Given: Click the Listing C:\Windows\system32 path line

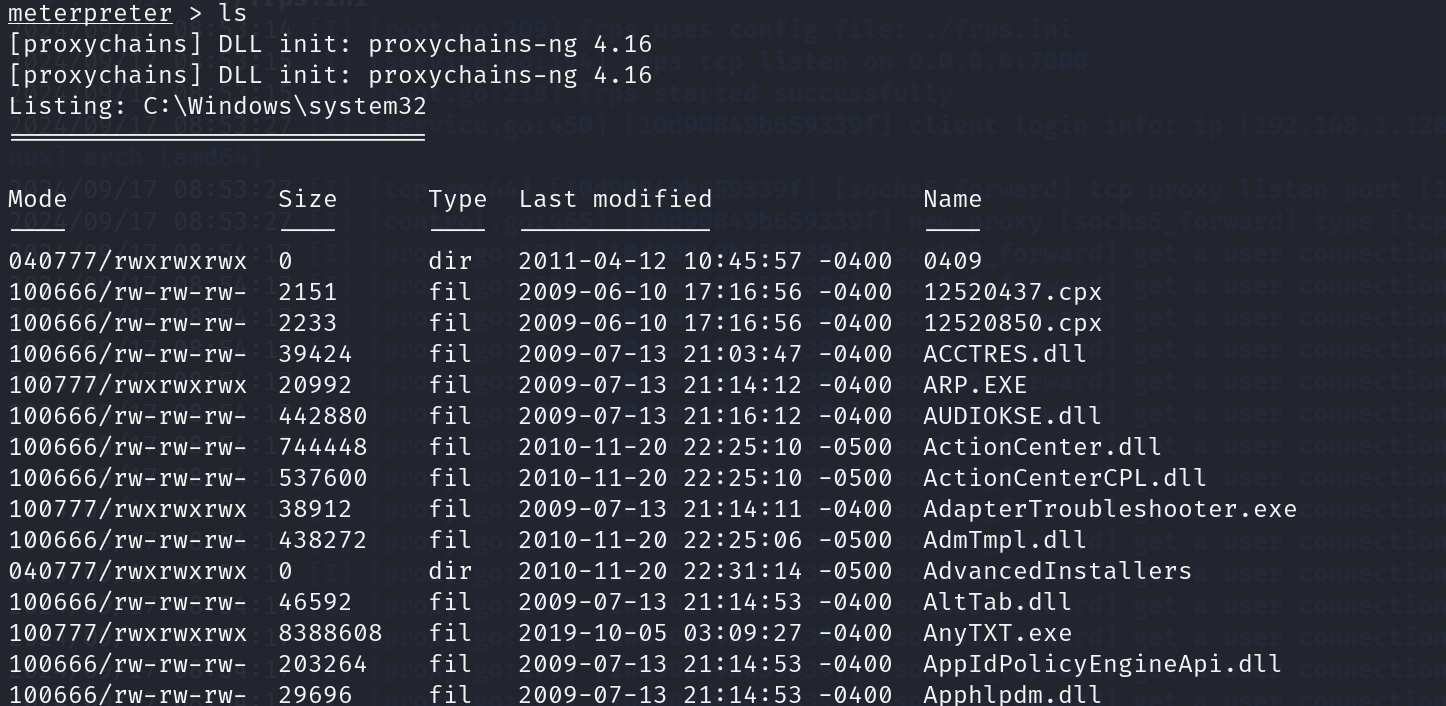Looking at the screenshot, I should (218, 106).
